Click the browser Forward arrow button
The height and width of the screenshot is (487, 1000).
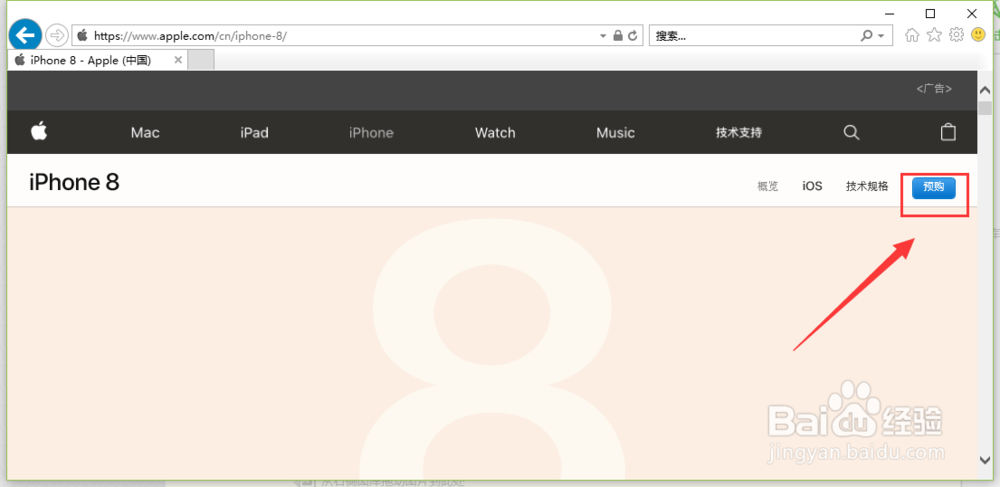57,36
